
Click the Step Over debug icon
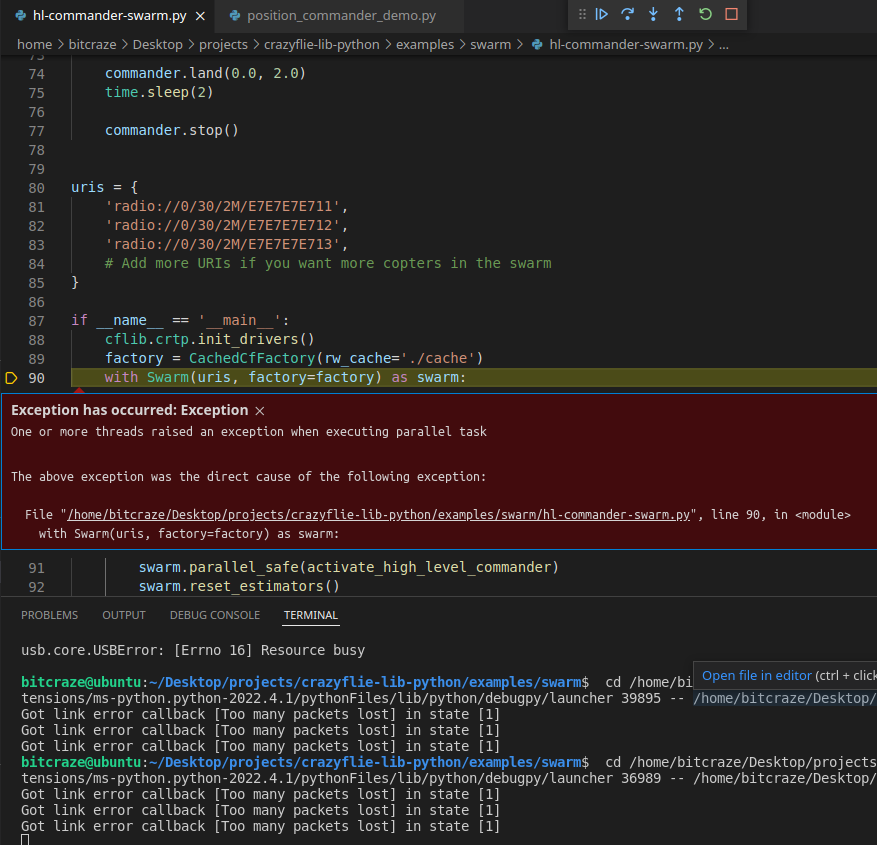pyautogui.click(x=628, y=15)
